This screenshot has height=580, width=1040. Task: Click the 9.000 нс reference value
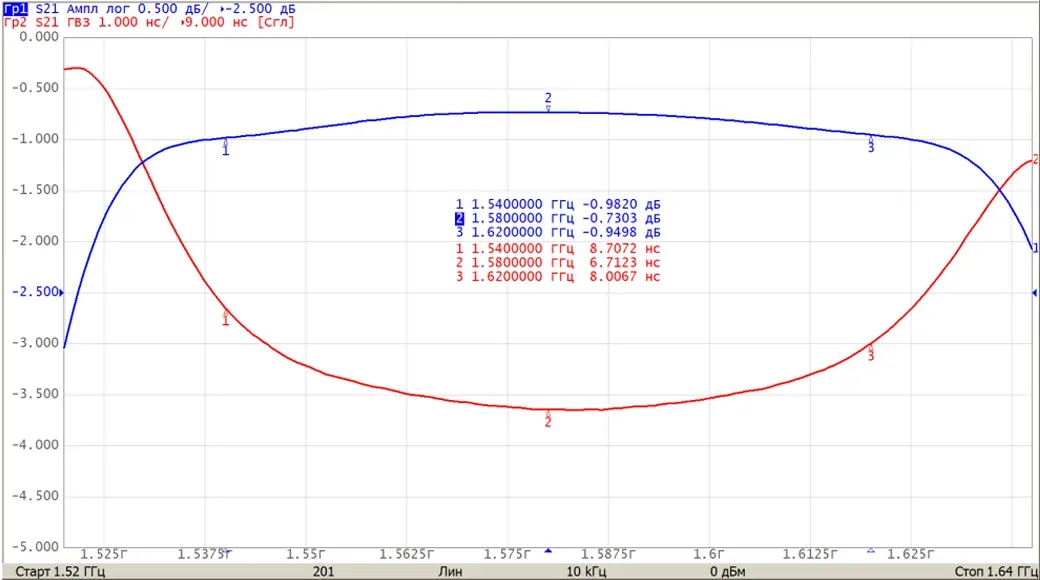tap(216, 22)
